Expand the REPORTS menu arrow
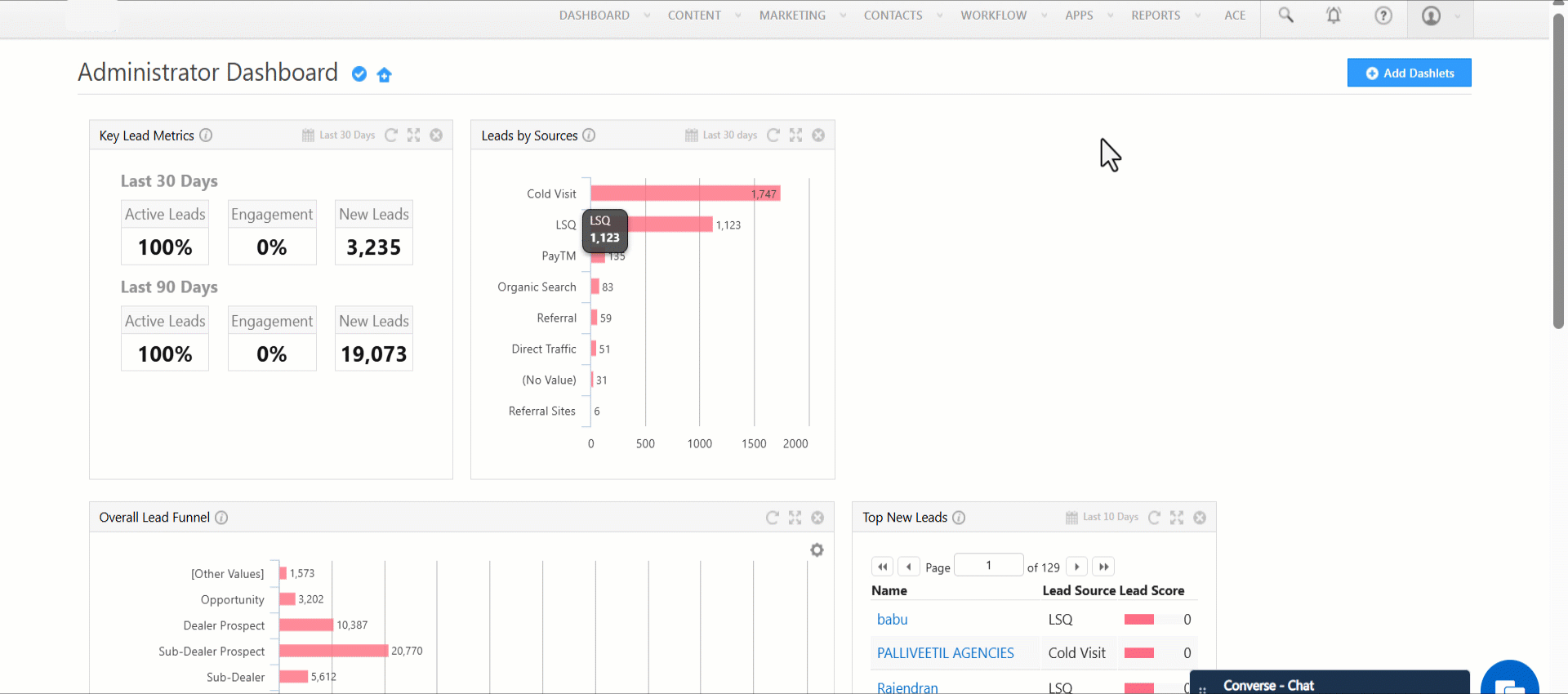This screenshot has width=1568, height=694. coord(1198,16)
